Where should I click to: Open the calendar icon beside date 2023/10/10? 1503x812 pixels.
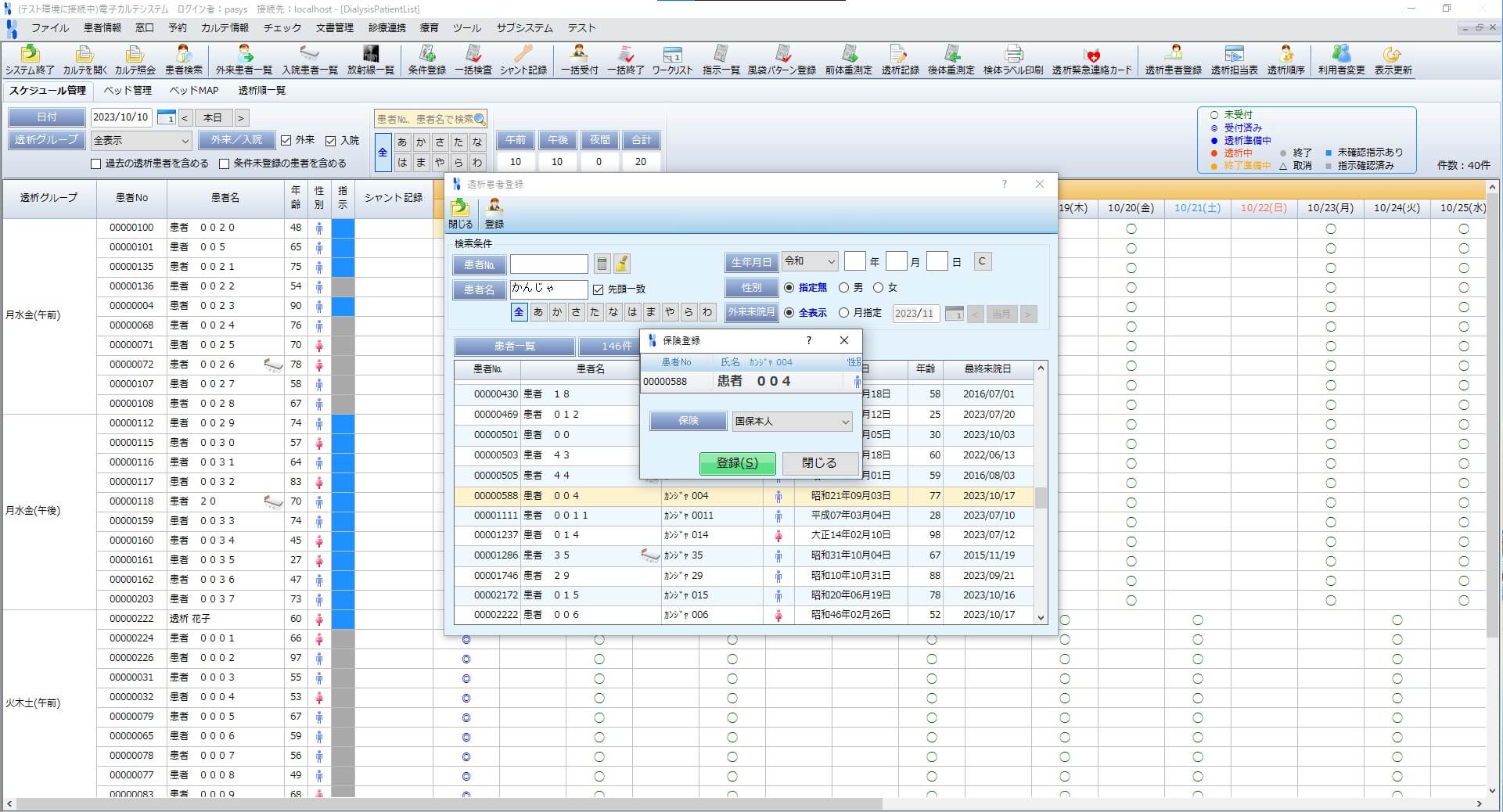pyautogui.click(x=166, y=117)
